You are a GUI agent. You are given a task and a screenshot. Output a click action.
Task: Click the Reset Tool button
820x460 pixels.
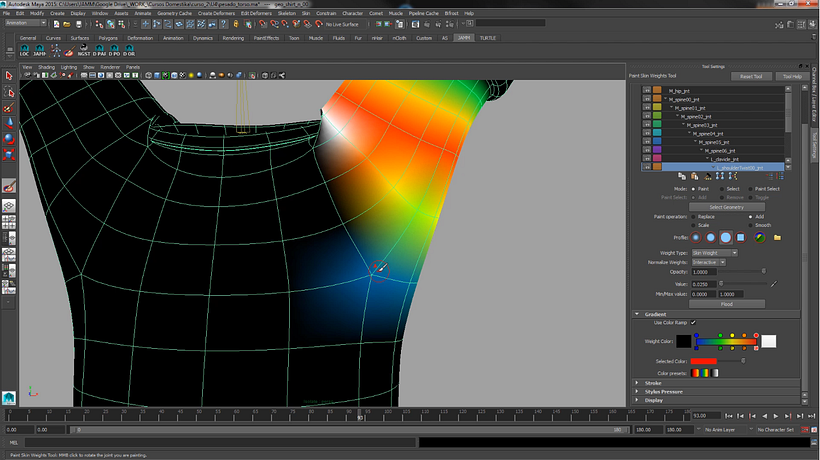[750, 76]
